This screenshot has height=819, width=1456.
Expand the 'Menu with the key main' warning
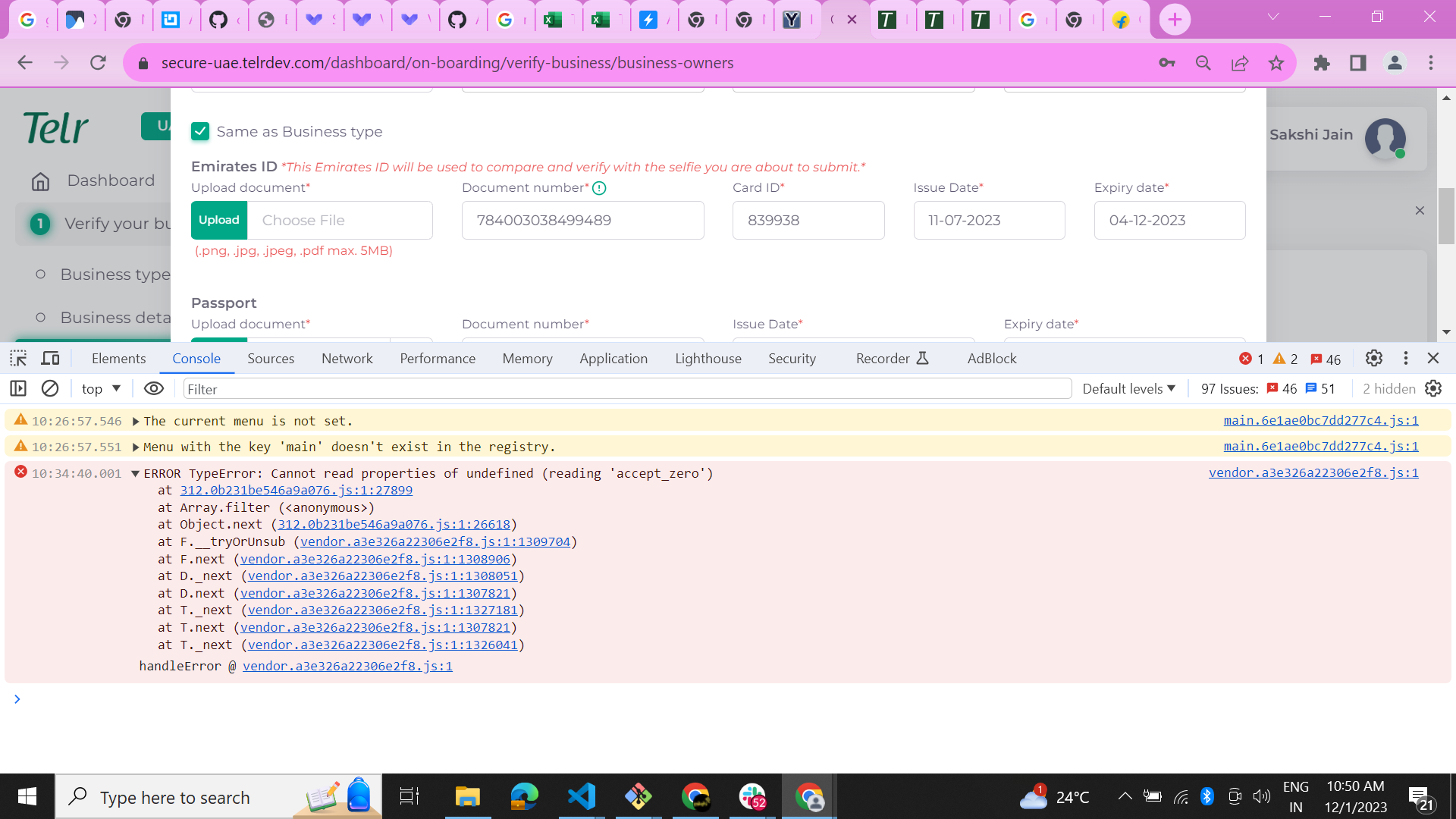(x=136, y=447)
